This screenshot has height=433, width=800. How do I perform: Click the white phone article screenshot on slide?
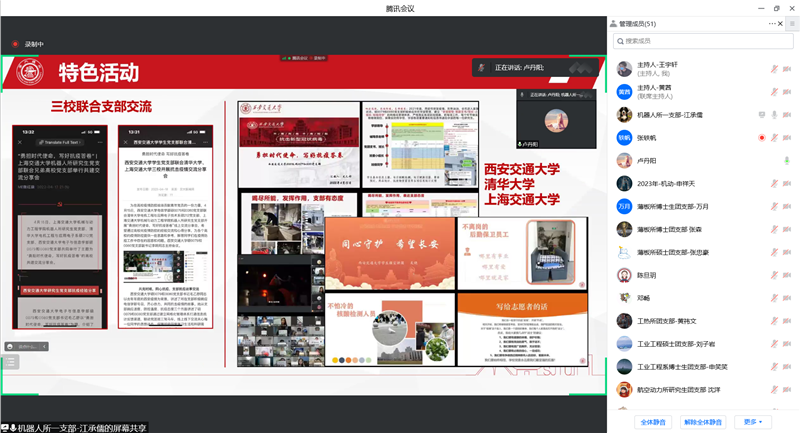(x=165, y=227)
